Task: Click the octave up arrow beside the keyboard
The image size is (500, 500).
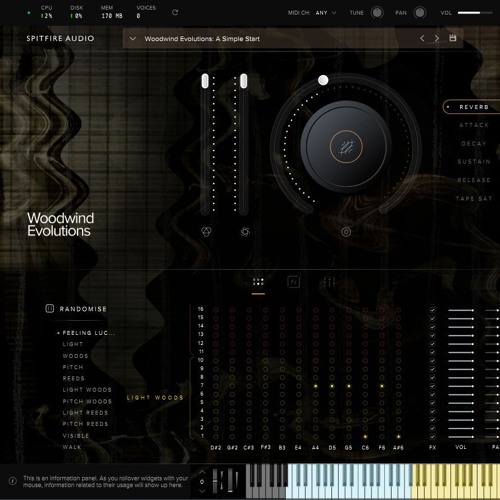Action: pyautogui.click(x=202, y=472)
